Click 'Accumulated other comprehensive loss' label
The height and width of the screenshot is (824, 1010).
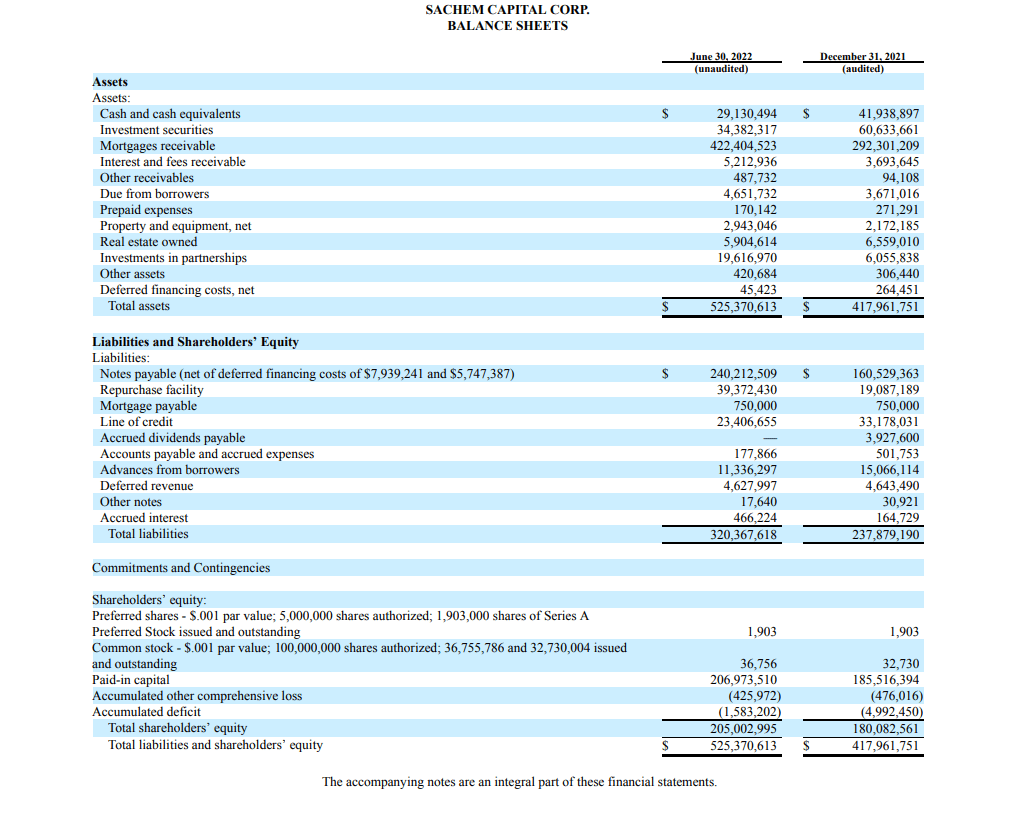coord(197,696)
